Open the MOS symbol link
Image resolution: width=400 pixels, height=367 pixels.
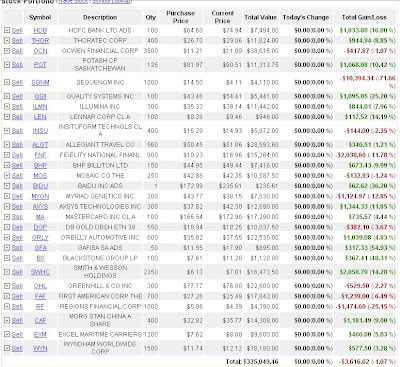click(40, 176)
